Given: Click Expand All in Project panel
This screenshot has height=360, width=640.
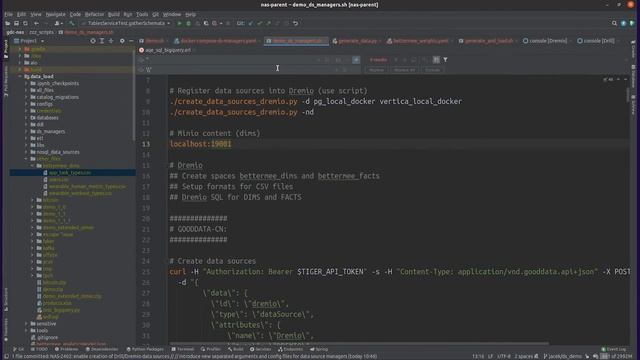Looking at the screenshot, I should (x=102, y=41).
